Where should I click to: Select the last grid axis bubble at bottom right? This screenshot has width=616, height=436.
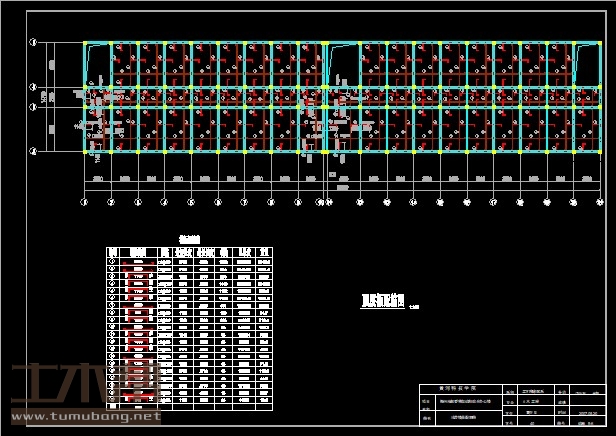pyautogui.click(x=599, y=202)
